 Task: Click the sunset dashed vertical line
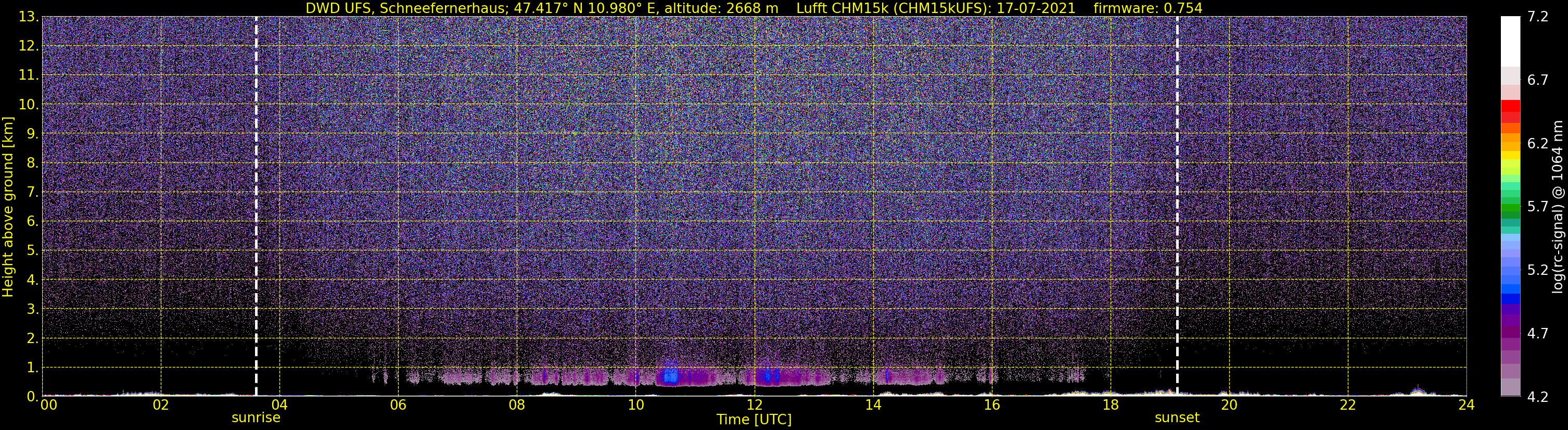pyautogui.click(x=1177, y=206)
